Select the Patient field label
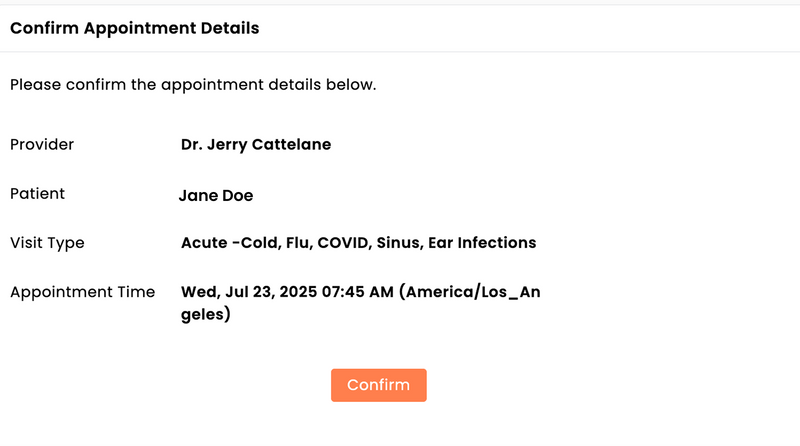 [37, 194]
